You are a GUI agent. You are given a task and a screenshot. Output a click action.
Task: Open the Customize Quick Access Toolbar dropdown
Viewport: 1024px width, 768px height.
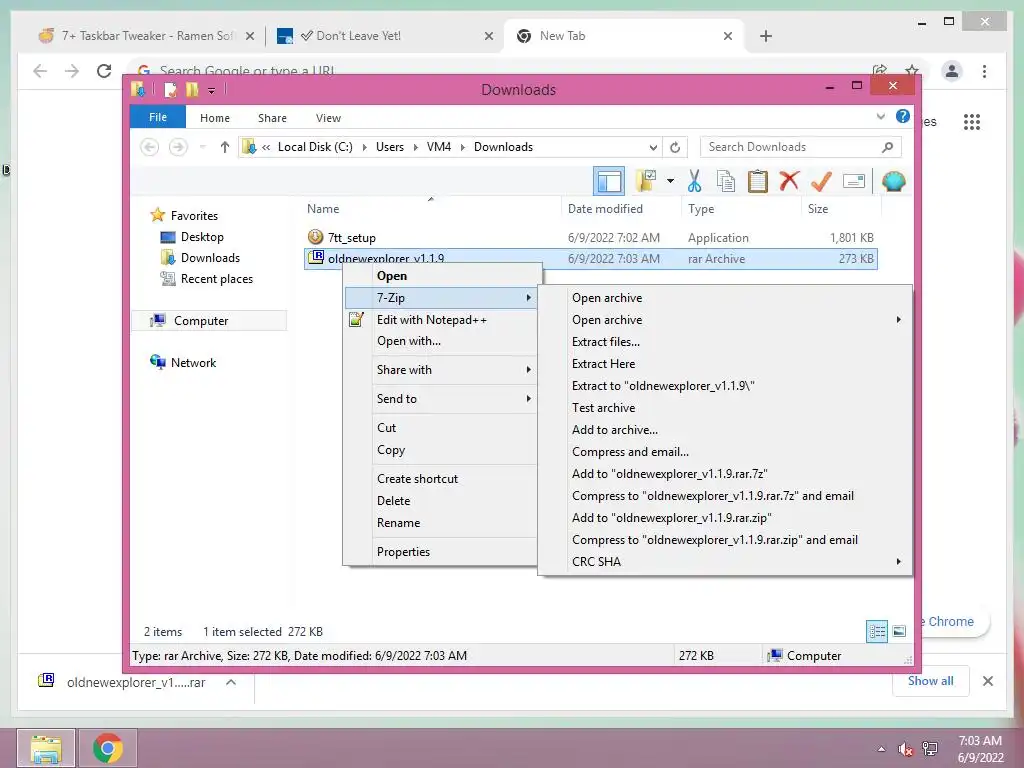pyautogui.click(x=212, y=90)
